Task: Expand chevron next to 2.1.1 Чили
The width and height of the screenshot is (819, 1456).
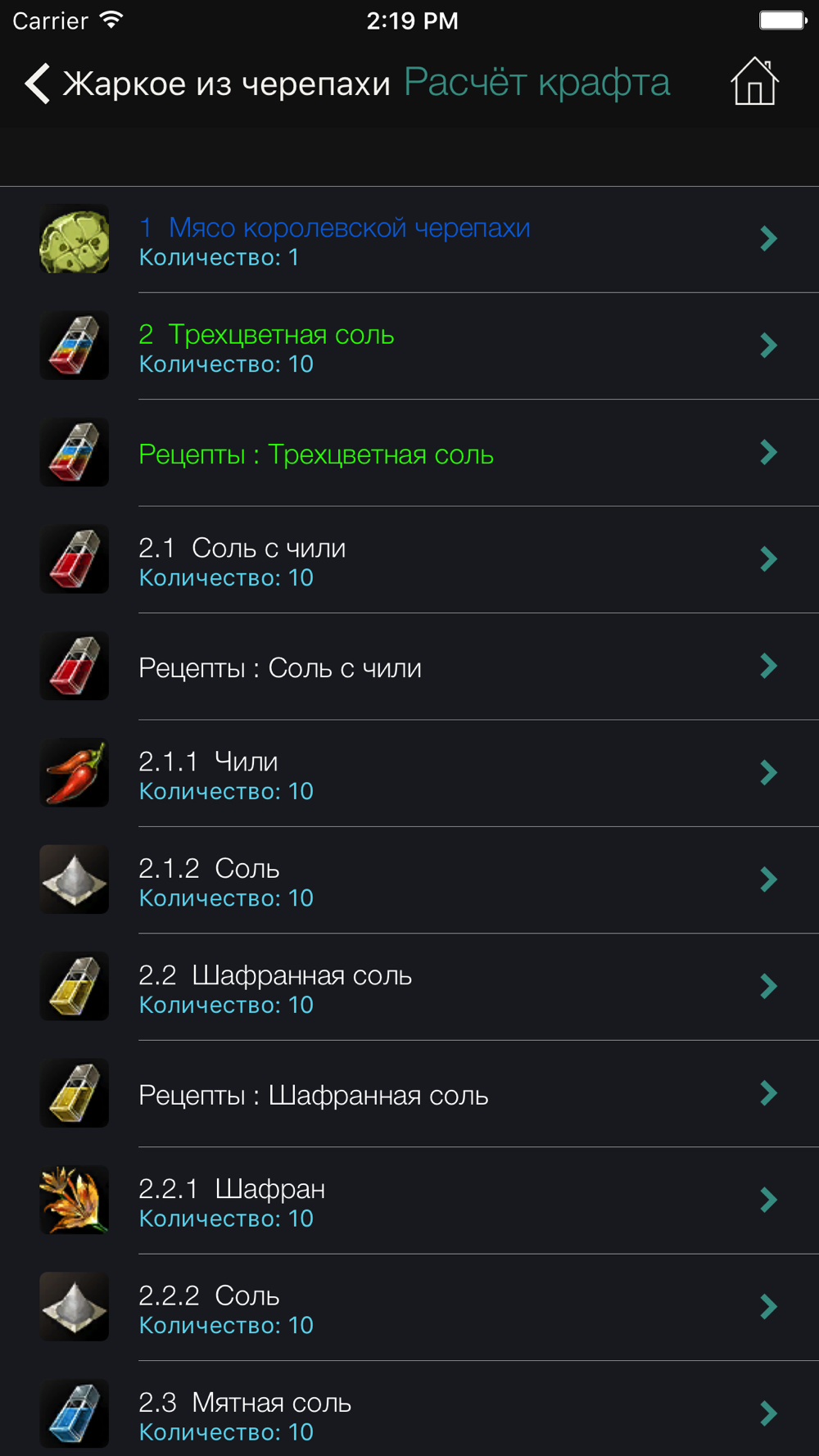Action: [x=768, y=773]
